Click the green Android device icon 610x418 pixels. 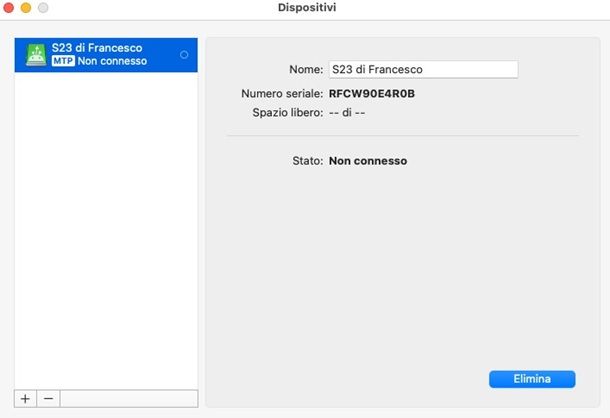click(x=35, y=54)
